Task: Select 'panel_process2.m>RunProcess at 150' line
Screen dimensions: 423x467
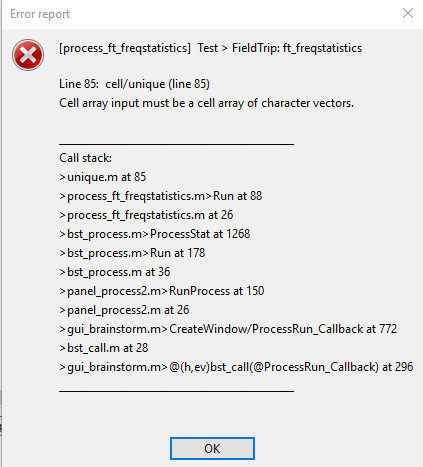Action: tap(162, 291)
